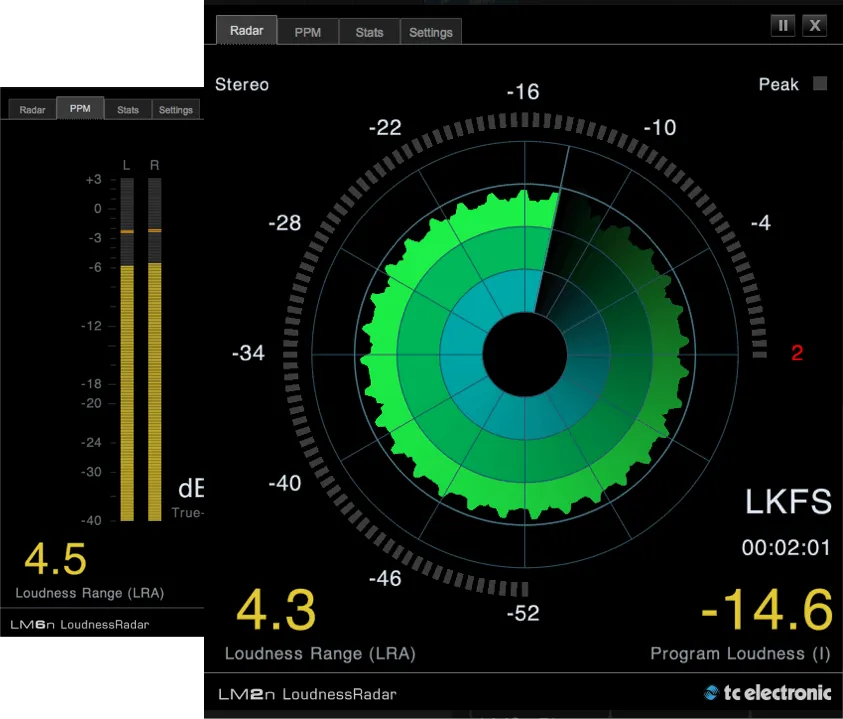Click the Stereo channel mode indicator
Screen dimensions: 843x719
[241, 85]
